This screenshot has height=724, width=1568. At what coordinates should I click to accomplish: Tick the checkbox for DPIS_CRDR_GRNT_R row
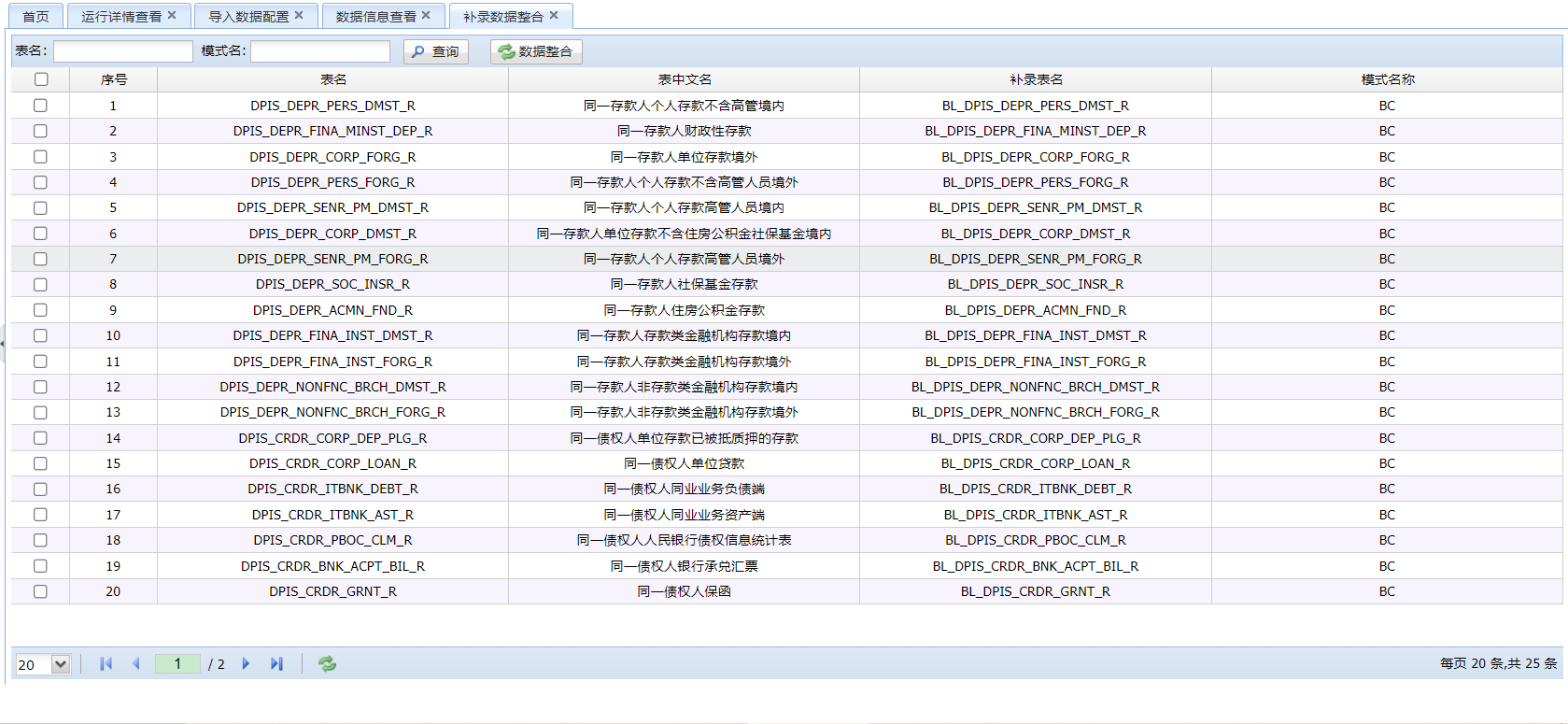40,591
